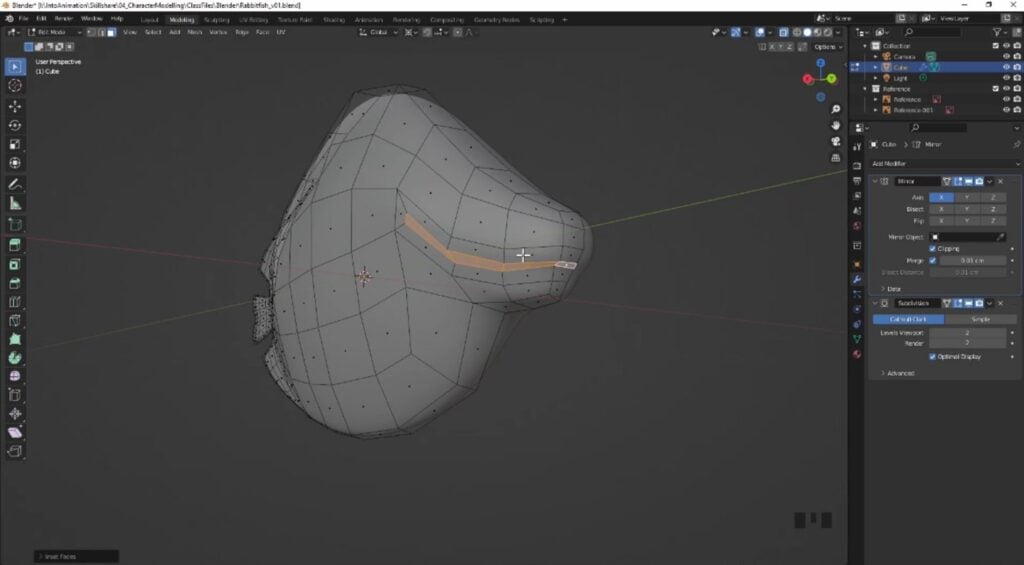The height and width of the screenshot is (565, 1024).
Task: Select the Simple subdivision type button
Action: tap(980, 319)
